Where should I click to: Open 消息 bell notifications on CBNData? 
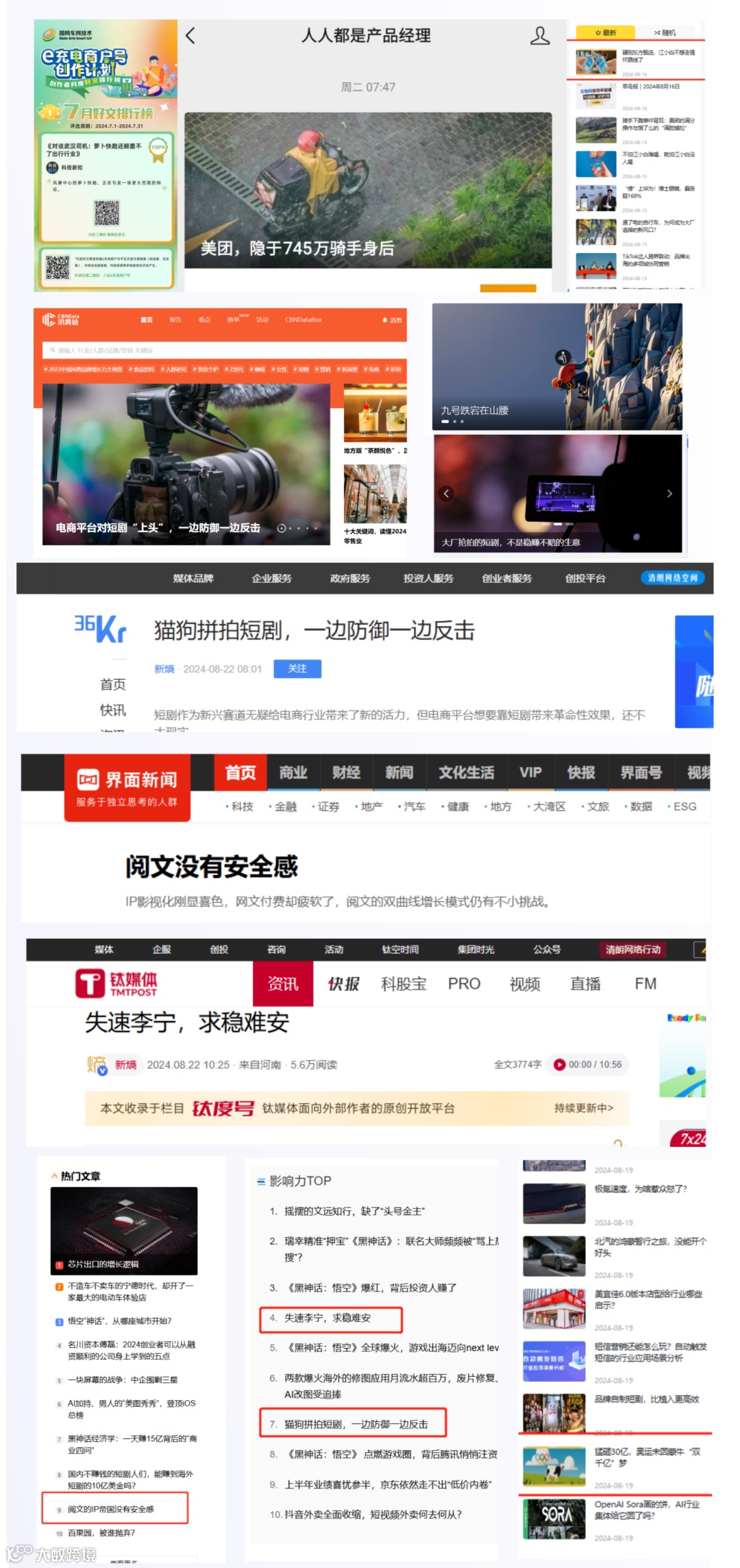tap(392, 320)
